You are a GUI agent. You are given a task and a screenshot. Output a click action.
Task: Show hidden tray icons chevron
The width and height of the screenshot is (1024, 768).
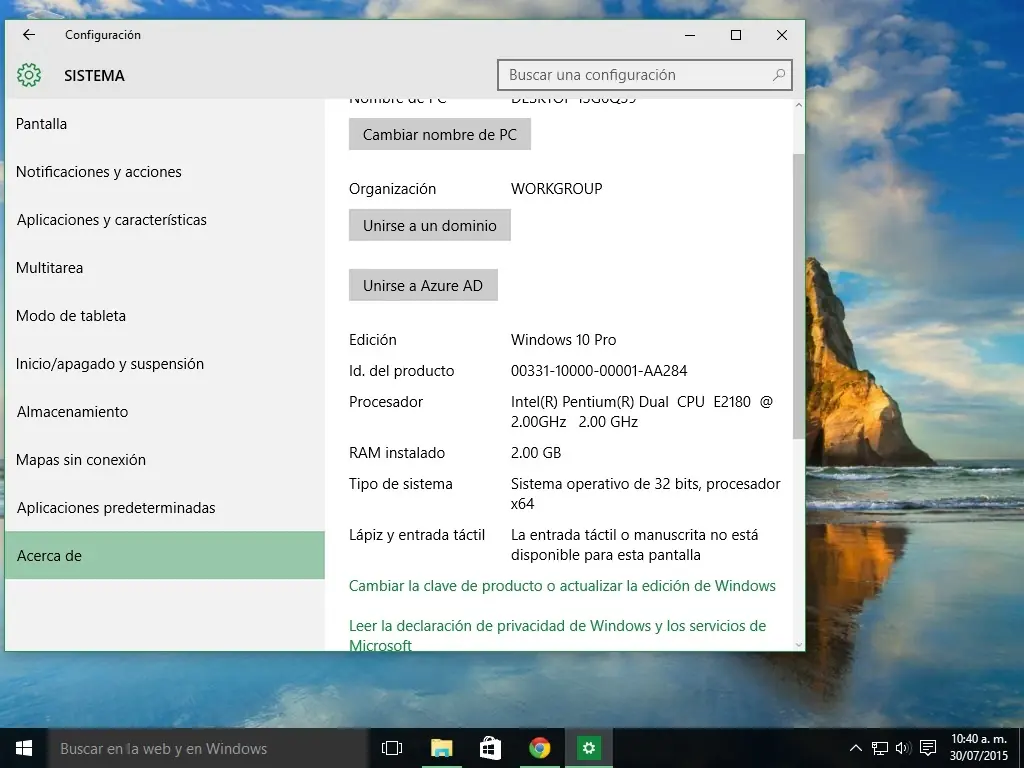[x=856, y=748]
